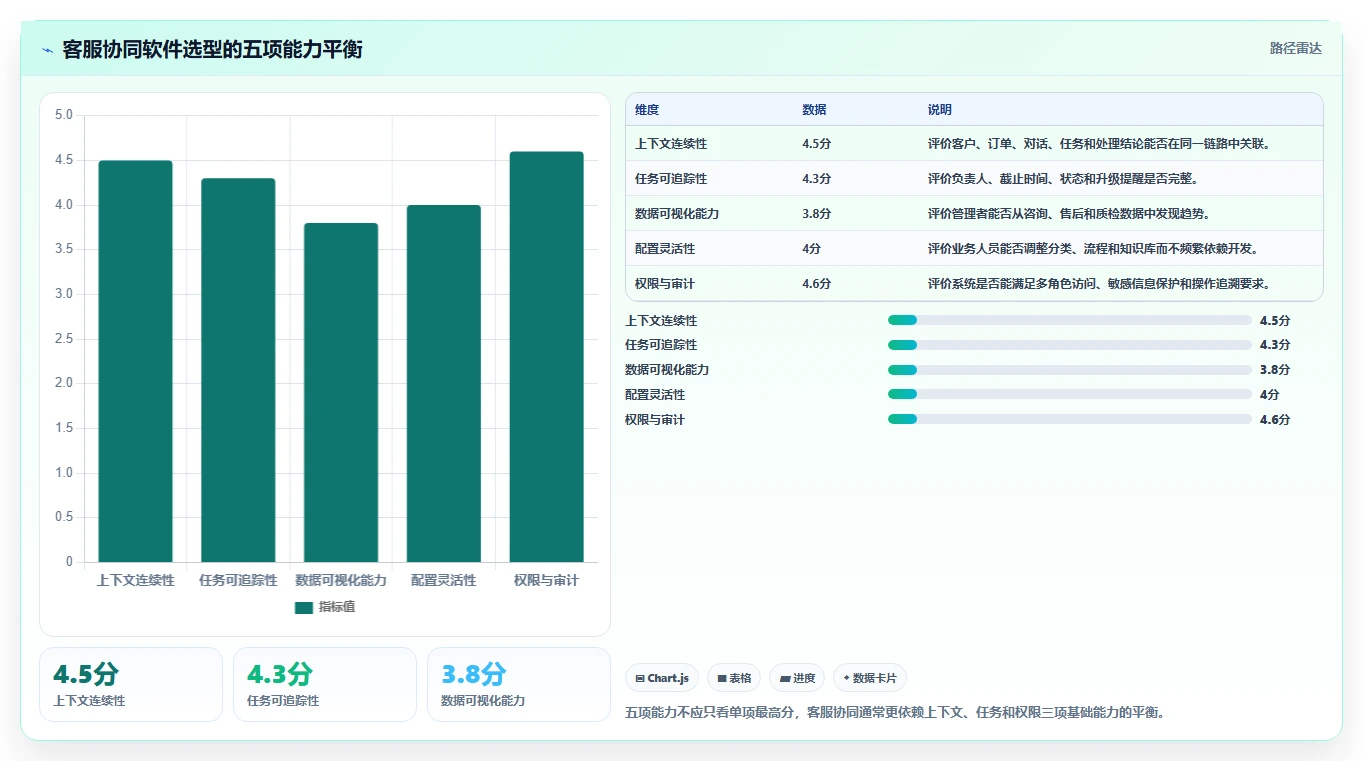Click the 权限与审计 bar in the chart

click(546, 357)
